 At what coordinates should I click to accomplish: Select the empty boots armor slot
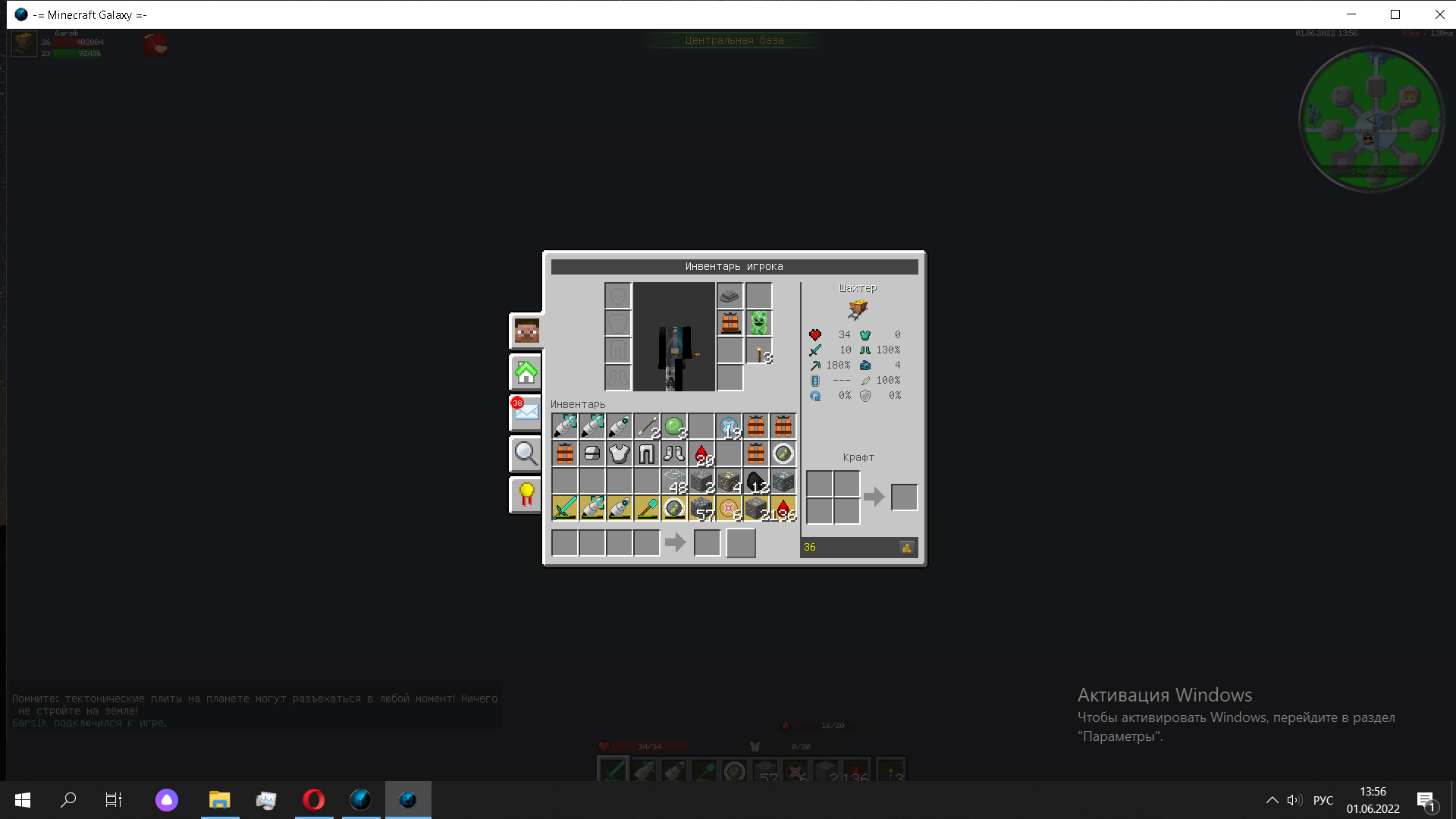click(x=618, y=378)
